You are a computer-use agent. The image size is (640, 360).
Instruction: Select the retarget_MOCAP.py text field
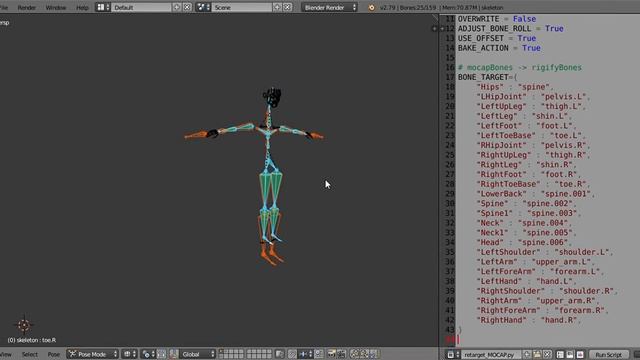[491, 355]
